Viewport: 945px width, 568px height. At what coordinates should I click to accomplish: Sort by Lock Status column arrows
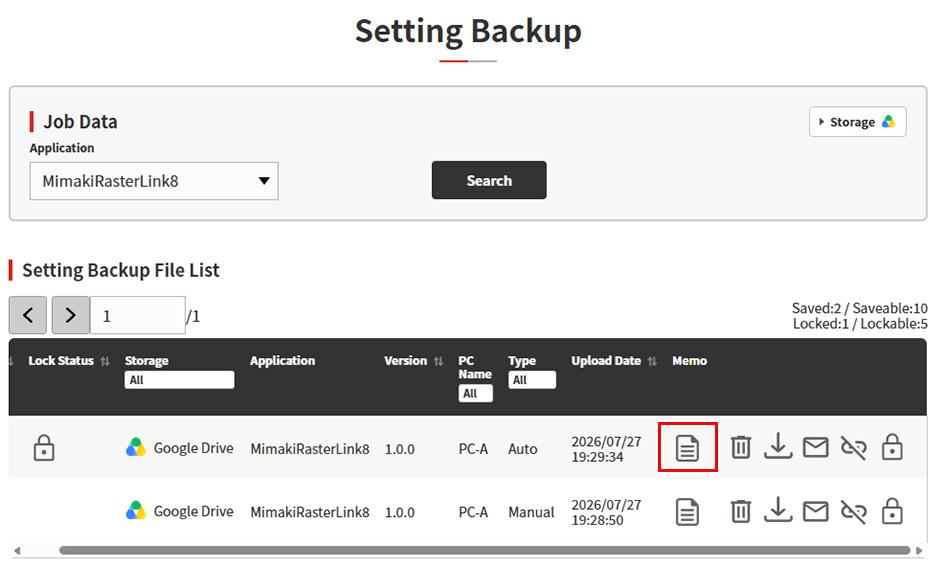pyautogui.click(x=105, y=361)
